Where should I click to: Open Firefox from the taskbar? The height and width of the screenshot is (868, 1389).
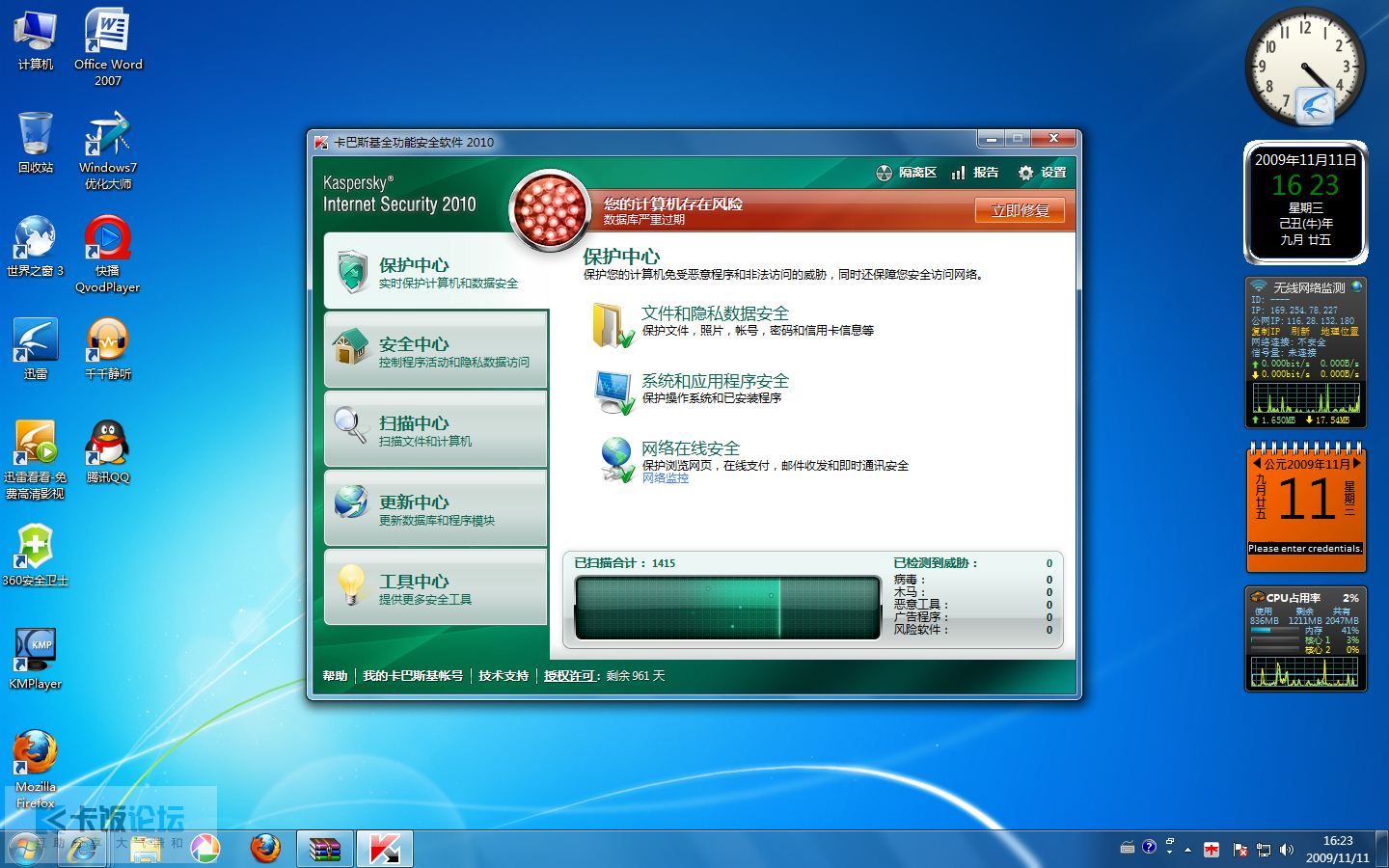[265, 849]
